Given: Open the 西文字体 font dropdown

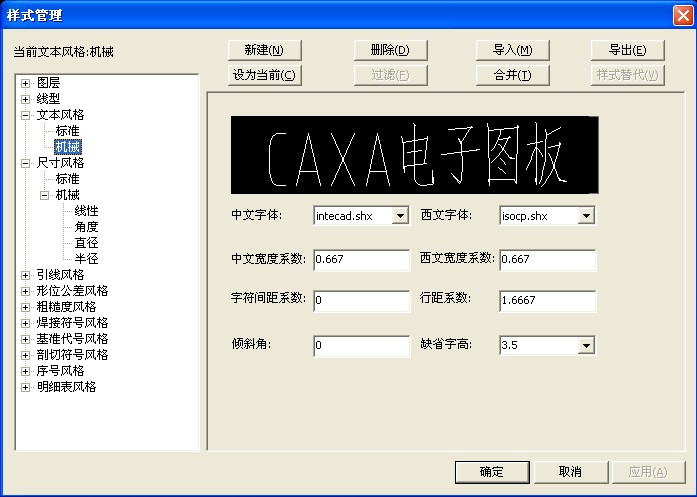Looking at the screenshot, I should pos(586,216).
